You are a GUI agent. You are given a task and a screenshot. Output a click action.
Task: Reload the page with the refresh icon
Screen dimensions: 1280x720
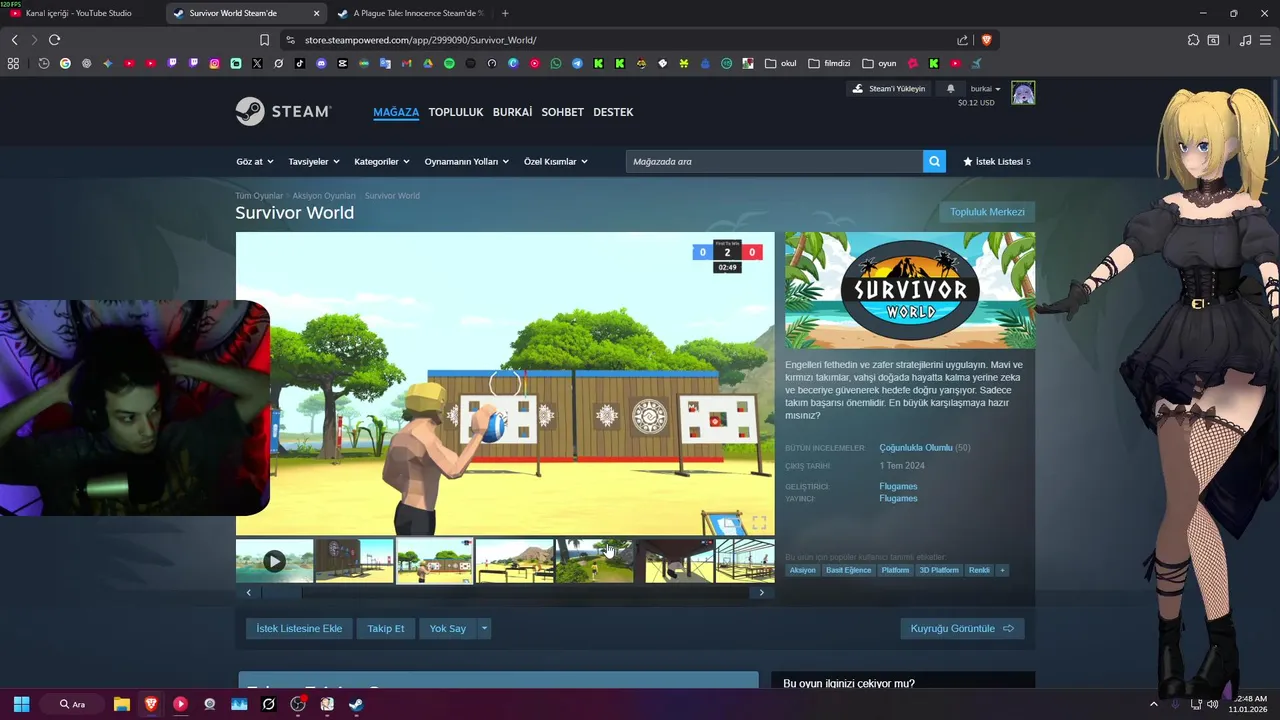[x=54, y=40]
